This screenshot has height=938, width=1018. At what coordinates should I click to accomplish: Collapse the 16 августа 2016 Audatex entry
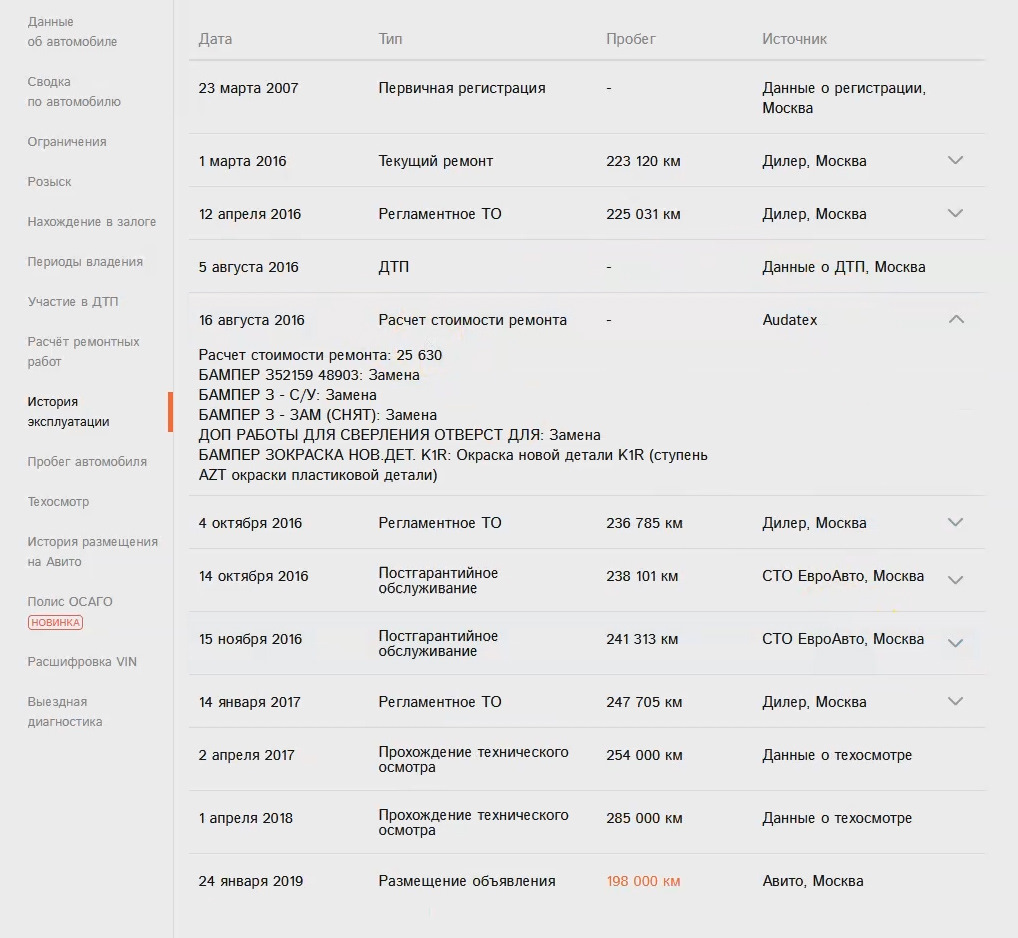click(956, 320)
